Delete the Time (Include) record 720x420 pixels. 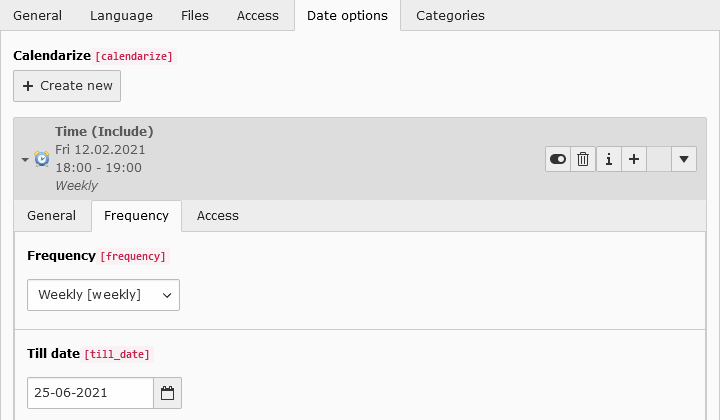coord(583,159)
